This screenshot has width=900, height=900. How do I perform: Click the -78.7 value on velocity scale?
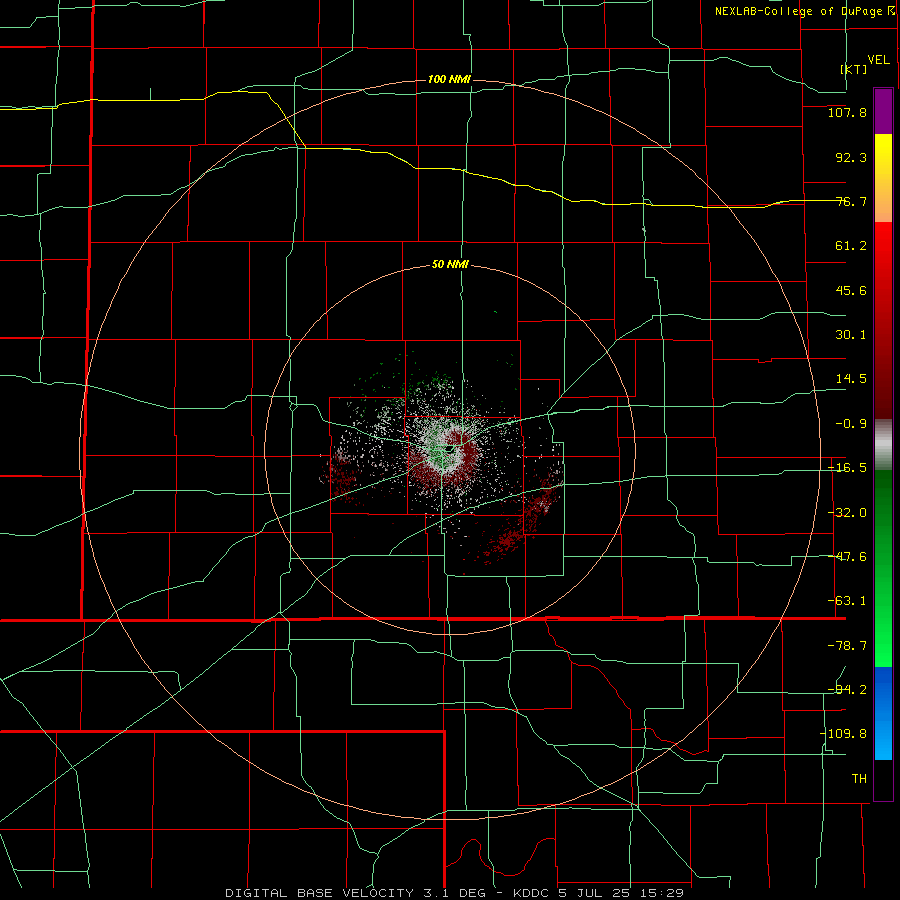pos(847,646)
